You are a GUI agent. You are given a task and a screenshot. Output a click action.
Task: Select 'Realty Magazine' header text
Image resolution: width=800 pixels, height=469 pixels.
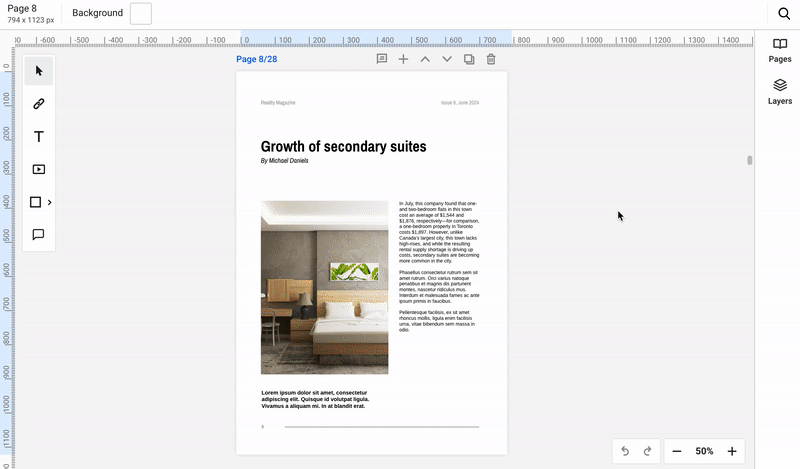(x=278, y=103)
